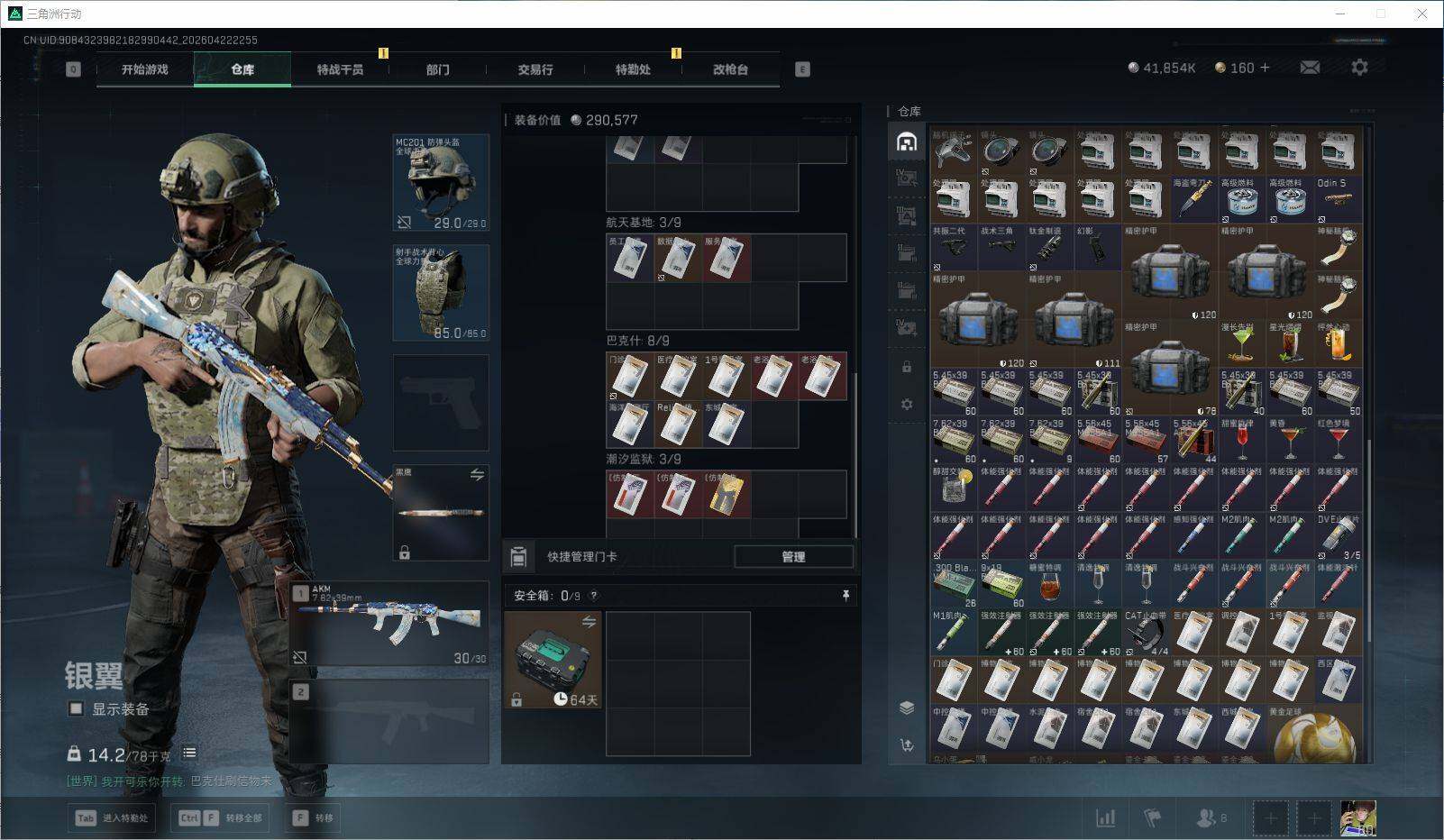Select the 海盗弯刀 knife in stash
This screenshot has height=840, width=1444.
point(1194,199)
